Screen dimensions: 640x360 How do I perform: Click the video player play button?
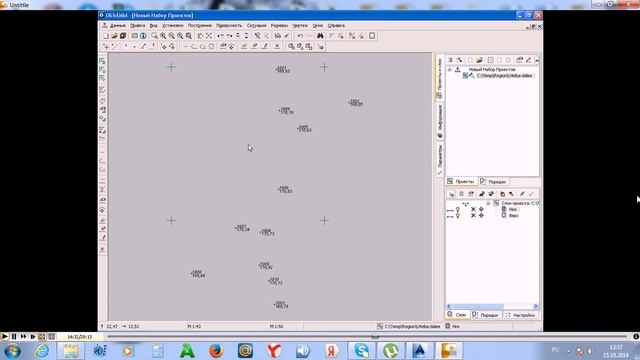coord(4,337)
